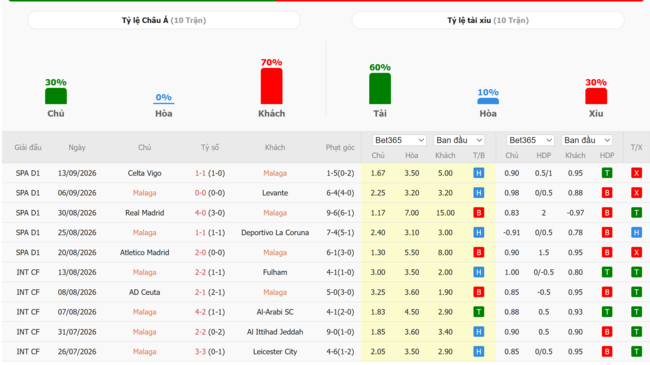Screen dimensions: 650x365
Task: Click the red X T/X badge in Atletico Madrid row
Action: 636,252
